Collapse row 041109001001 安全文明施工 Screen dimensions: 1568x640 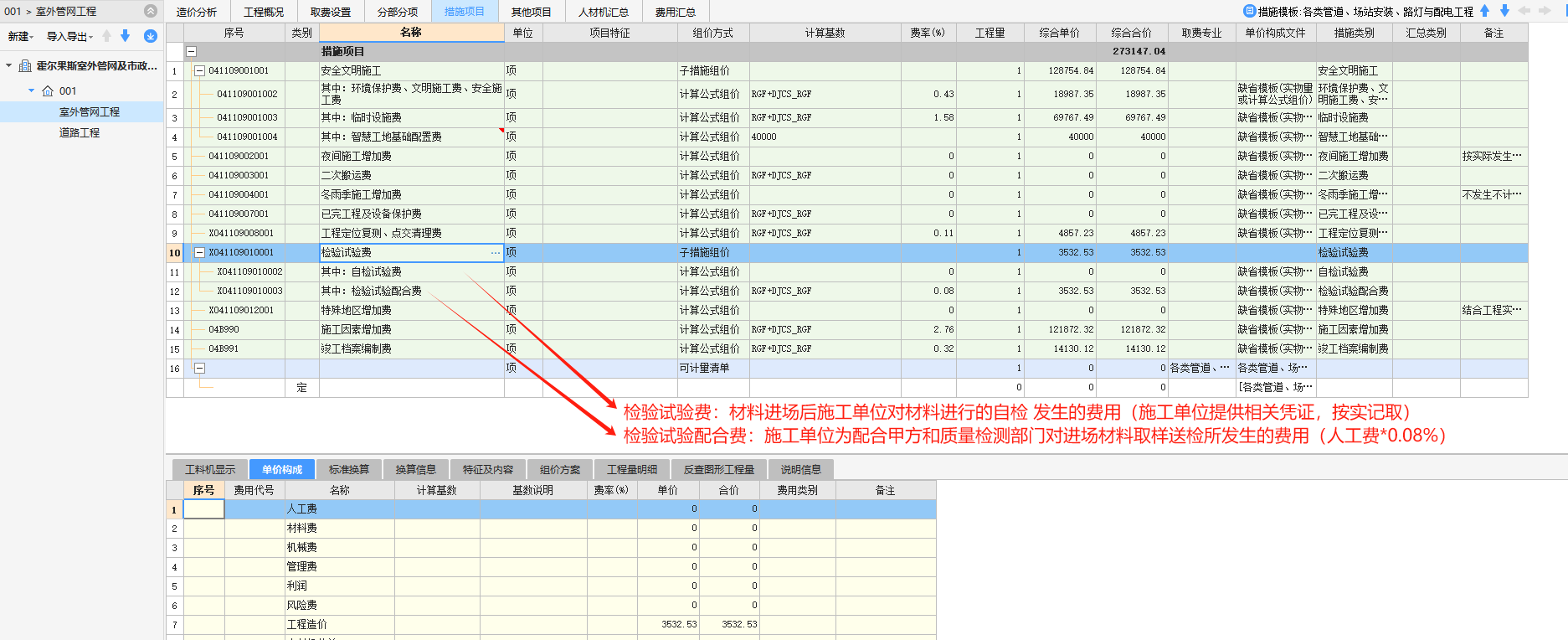[199, 70]
